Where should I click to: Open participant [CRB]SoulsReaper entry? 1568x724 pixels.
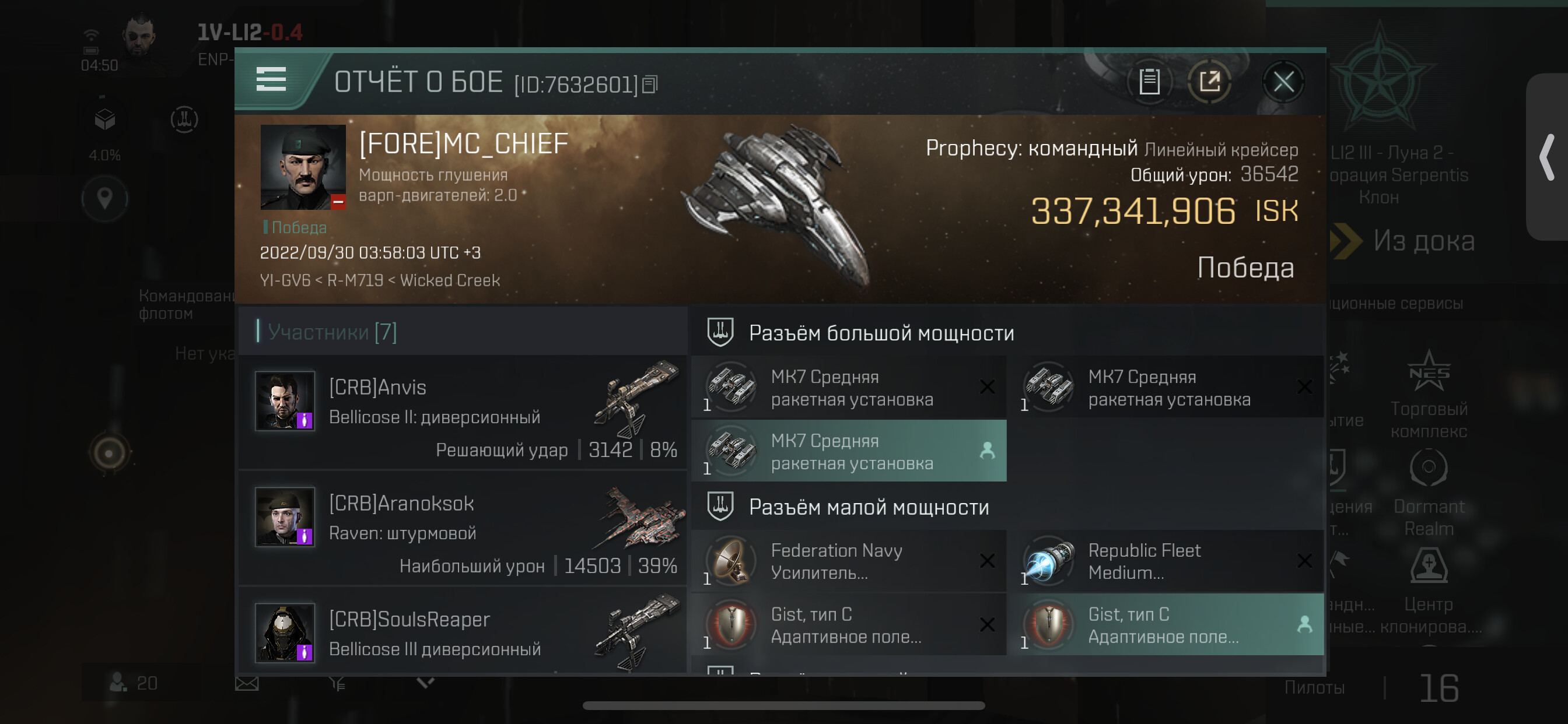(463, 631)
